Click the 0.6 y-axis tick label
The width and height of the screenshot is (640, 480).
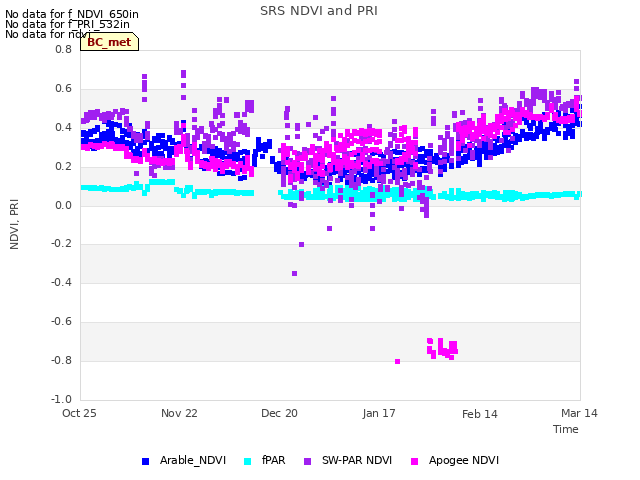63,89
